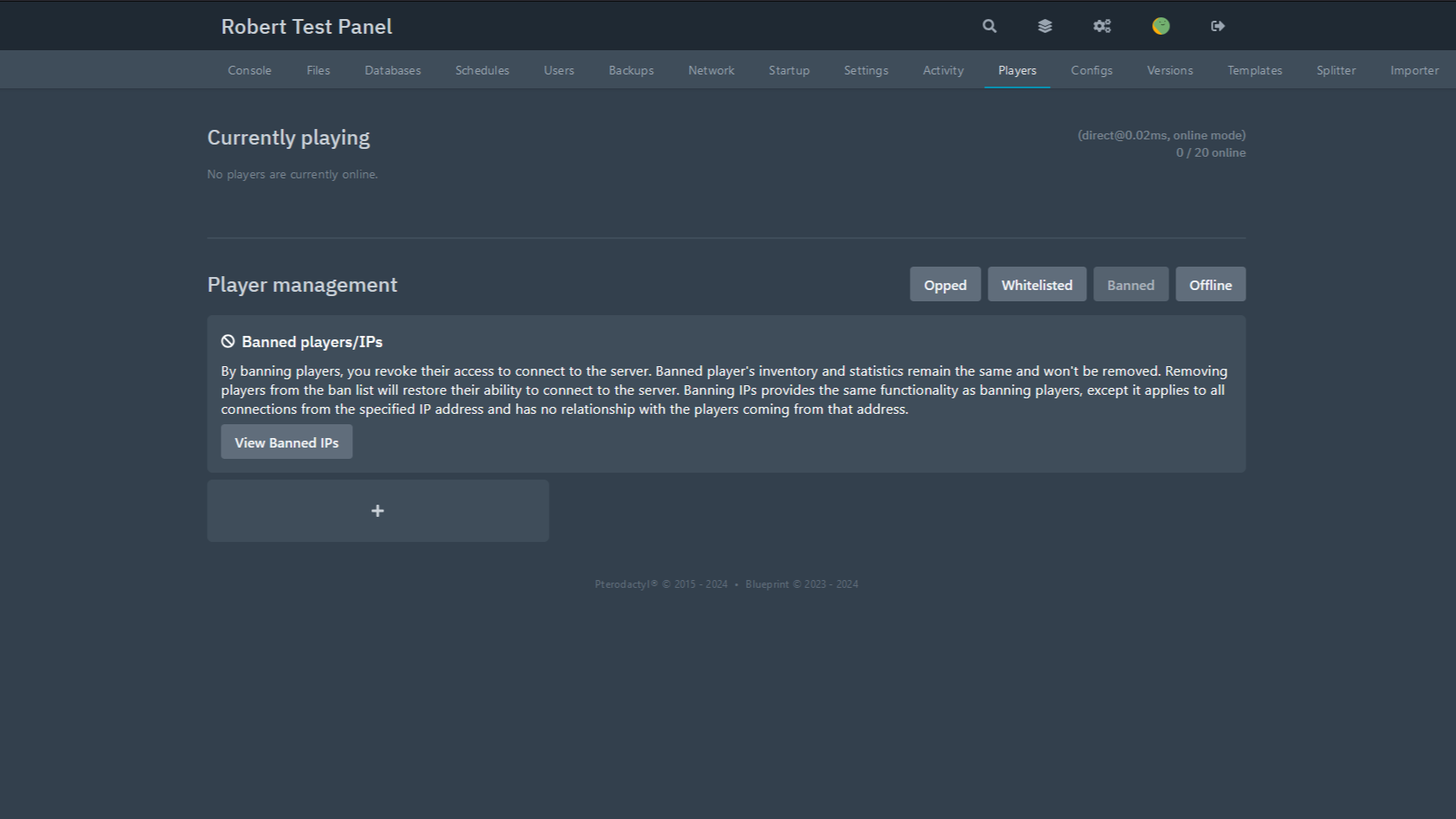Open the Schedules tab
This screenshot has height=819, width=1456.
[482, 70]
